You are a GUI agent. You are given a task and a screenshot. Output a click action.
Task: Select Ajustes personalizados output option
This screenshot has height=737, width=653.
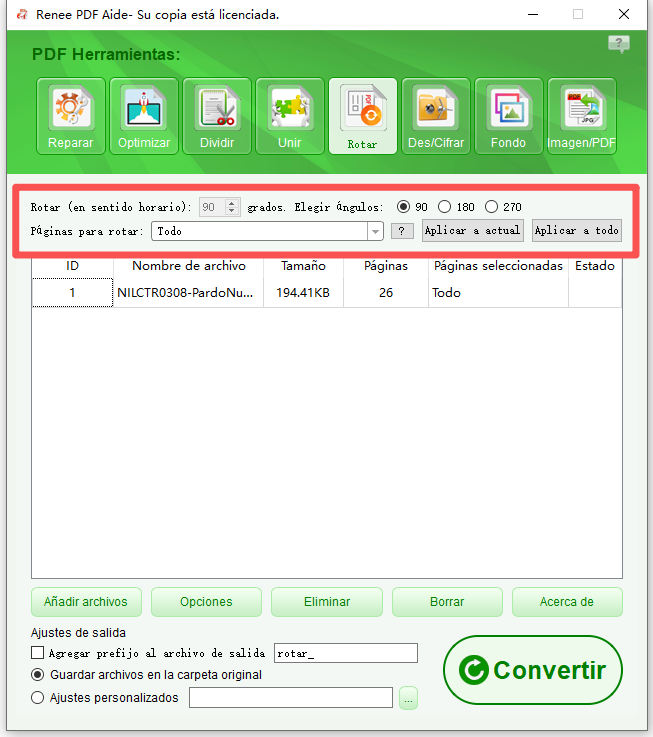coord(37,698)
